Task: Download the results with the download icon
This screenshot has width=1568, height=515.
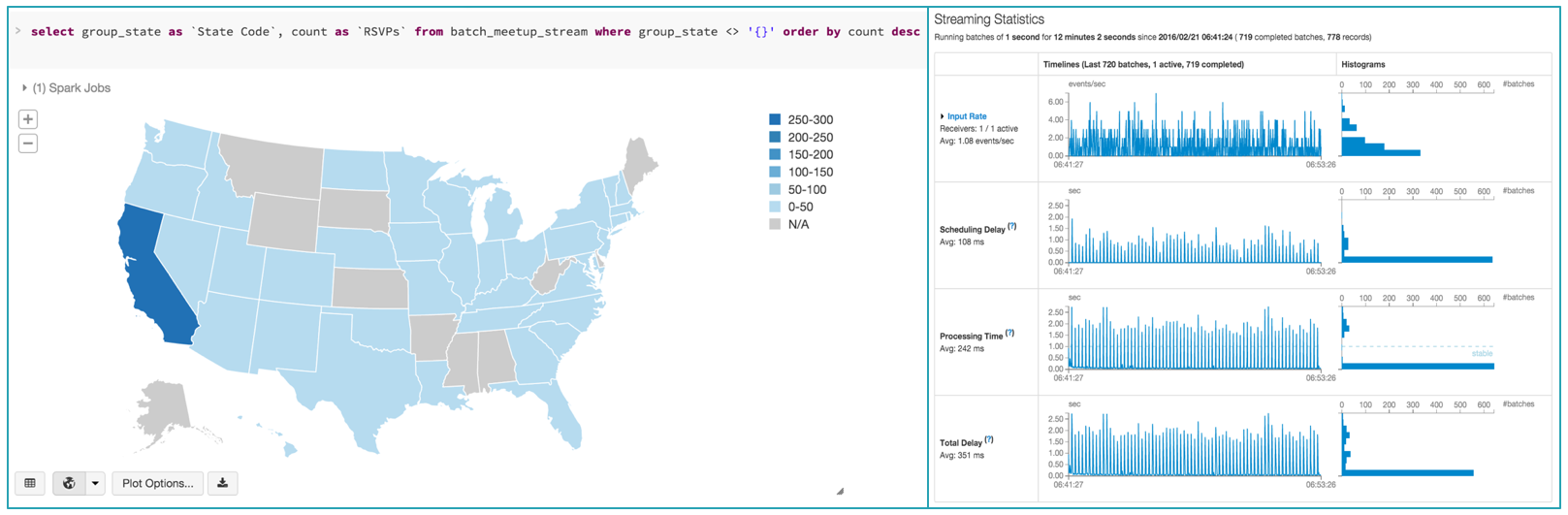Action: [x=222, y=483]
